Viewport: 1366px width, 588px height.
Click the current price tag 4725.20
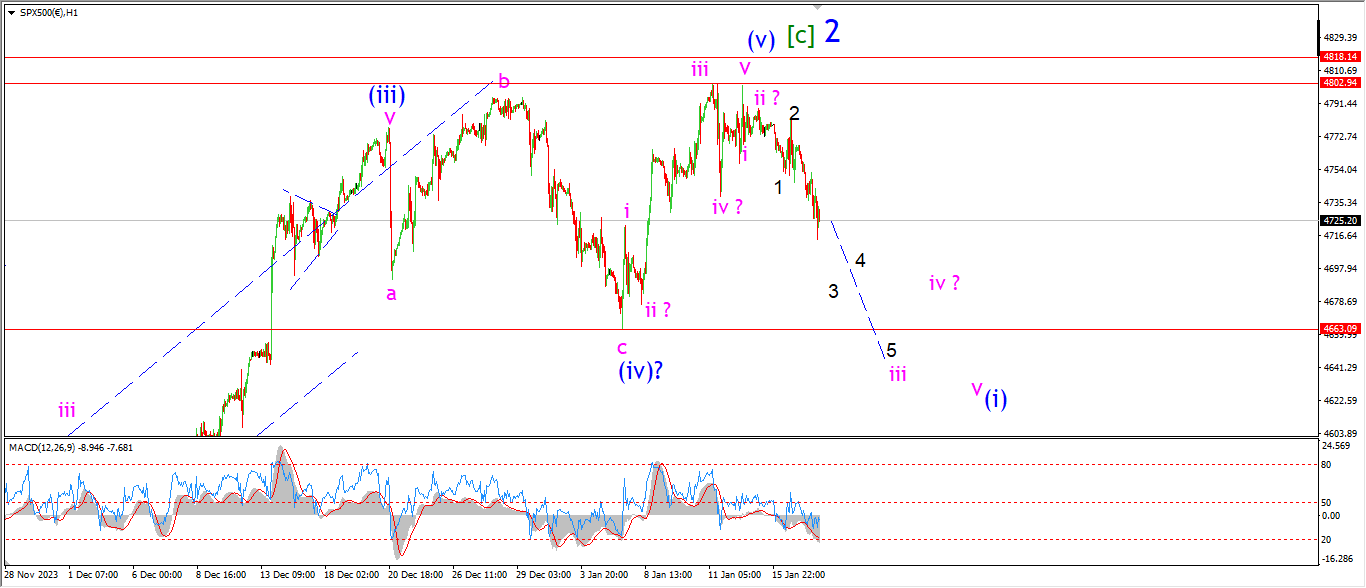[1341, 220]
